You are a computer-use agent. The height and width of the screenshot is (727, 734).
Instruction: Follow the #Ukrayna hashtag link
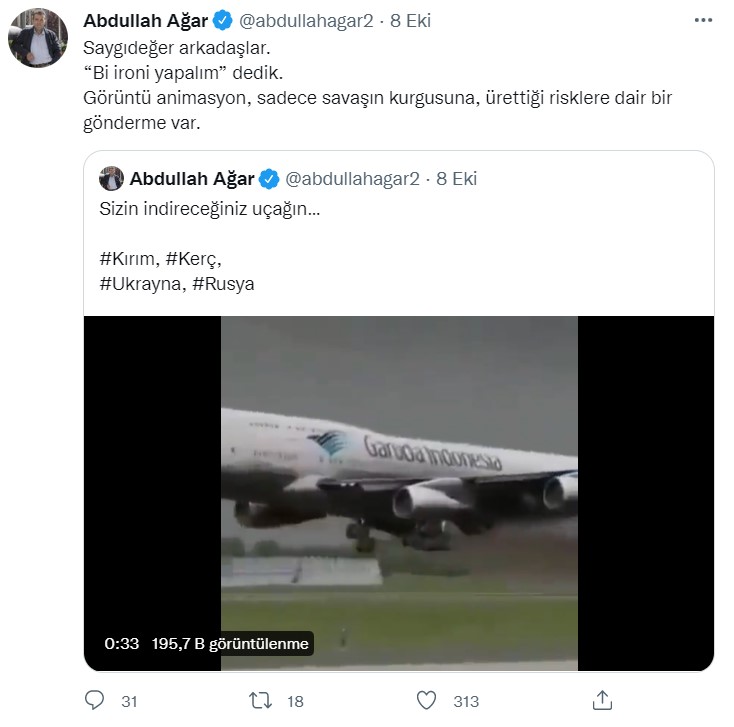[x=140, y=284]
